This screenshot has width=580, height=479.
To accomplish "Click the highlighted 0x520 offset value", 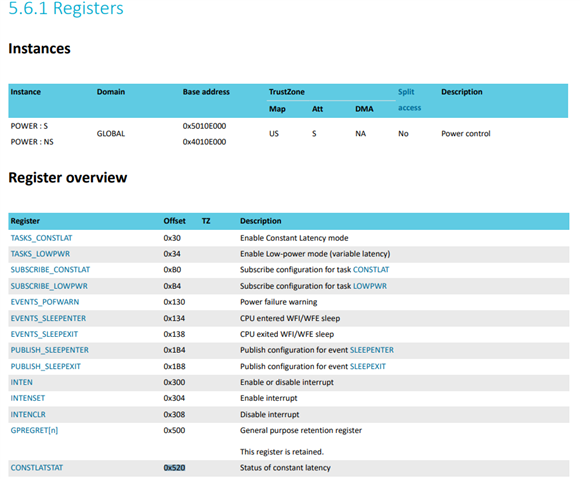I will [174, 468].
